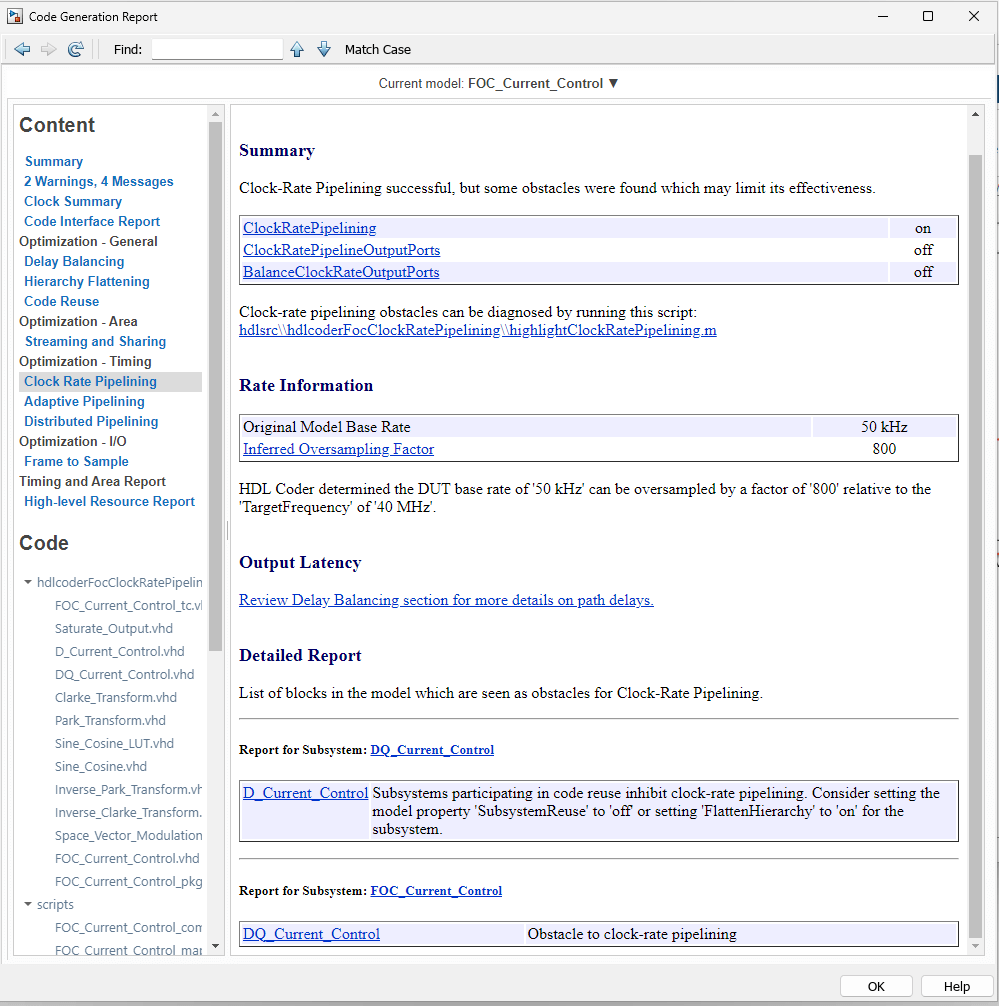Open the Streaming and Sharing section
Image resolution: width=999 pixels, height=1006 pixels.
pos(95,341)
